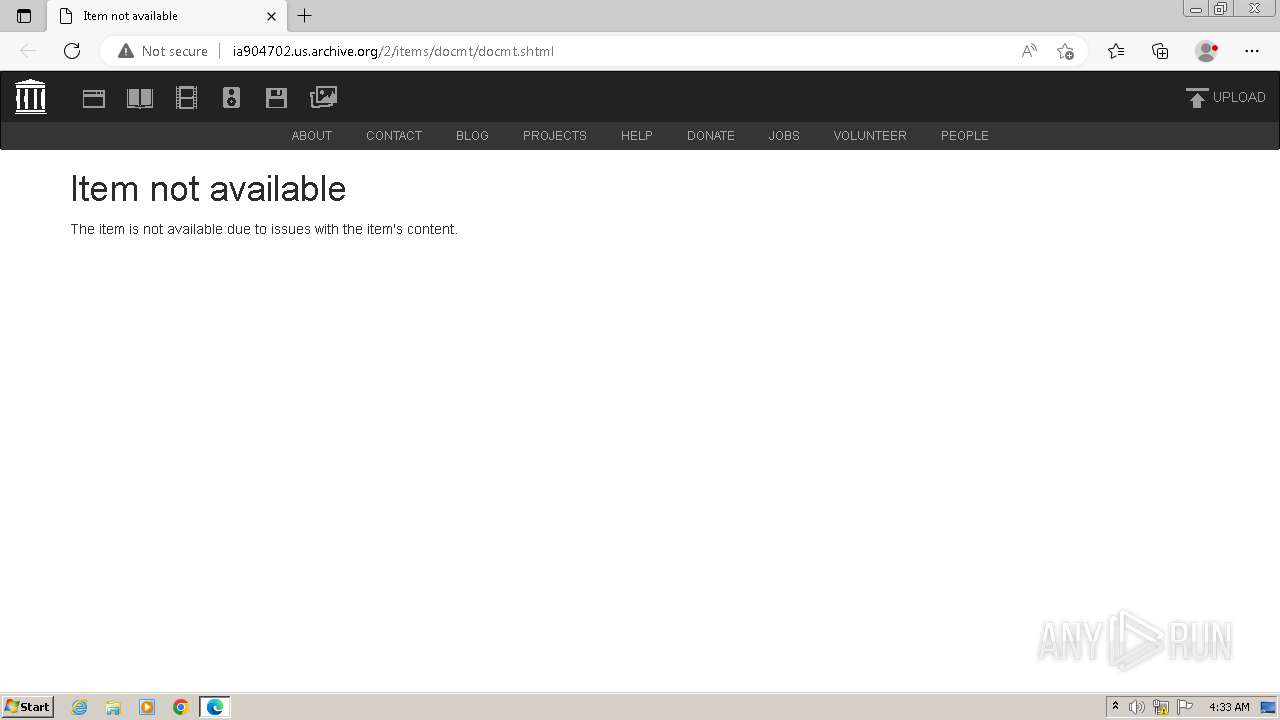
Task: Click the browser back arrow
Action: point(28,51)
